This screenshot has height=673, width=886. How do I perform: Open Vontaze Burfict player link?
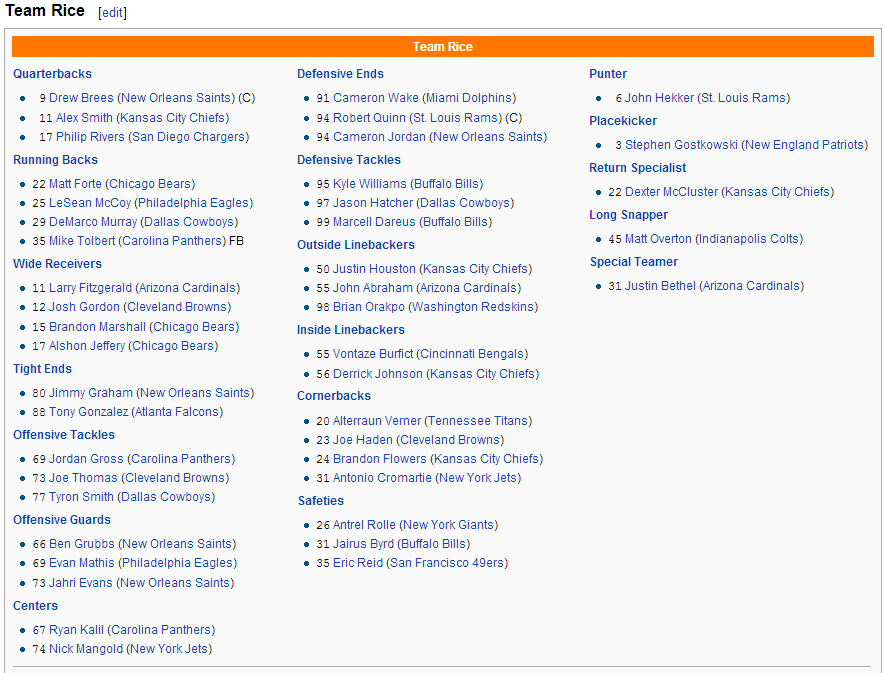click(x=373, y=354)
